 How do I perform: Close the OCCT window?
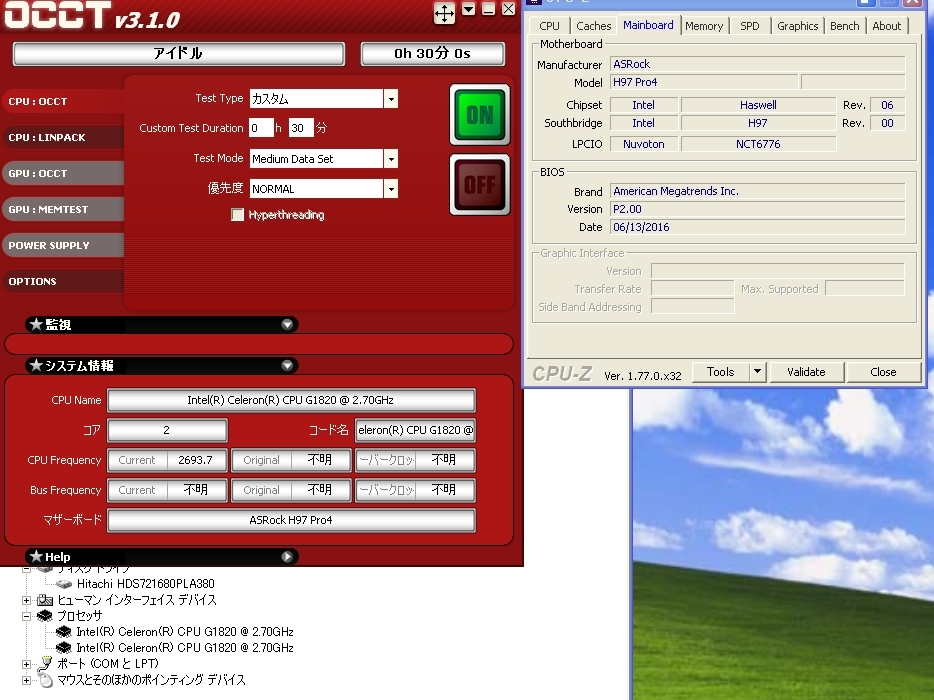[x=508, y=9]
